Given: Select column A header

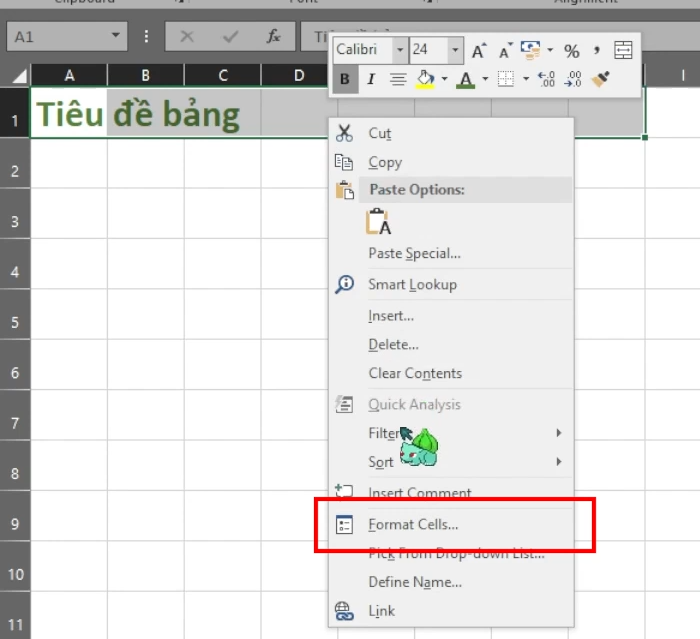Looking at the screenshot, I should point(69,75).
